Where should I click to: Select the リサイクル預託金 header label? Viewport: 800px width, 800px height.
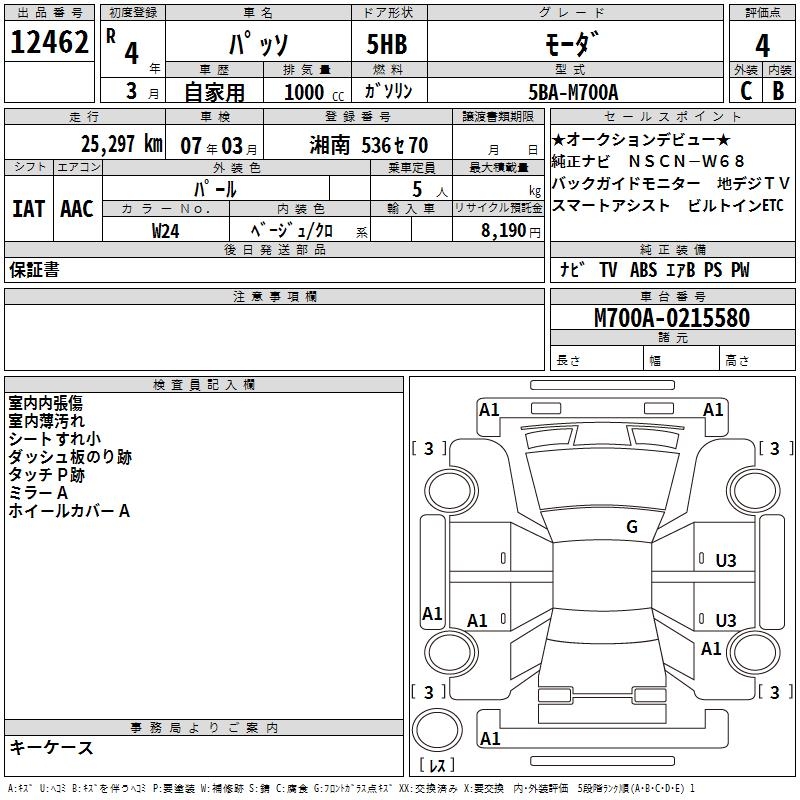point(498,208)
